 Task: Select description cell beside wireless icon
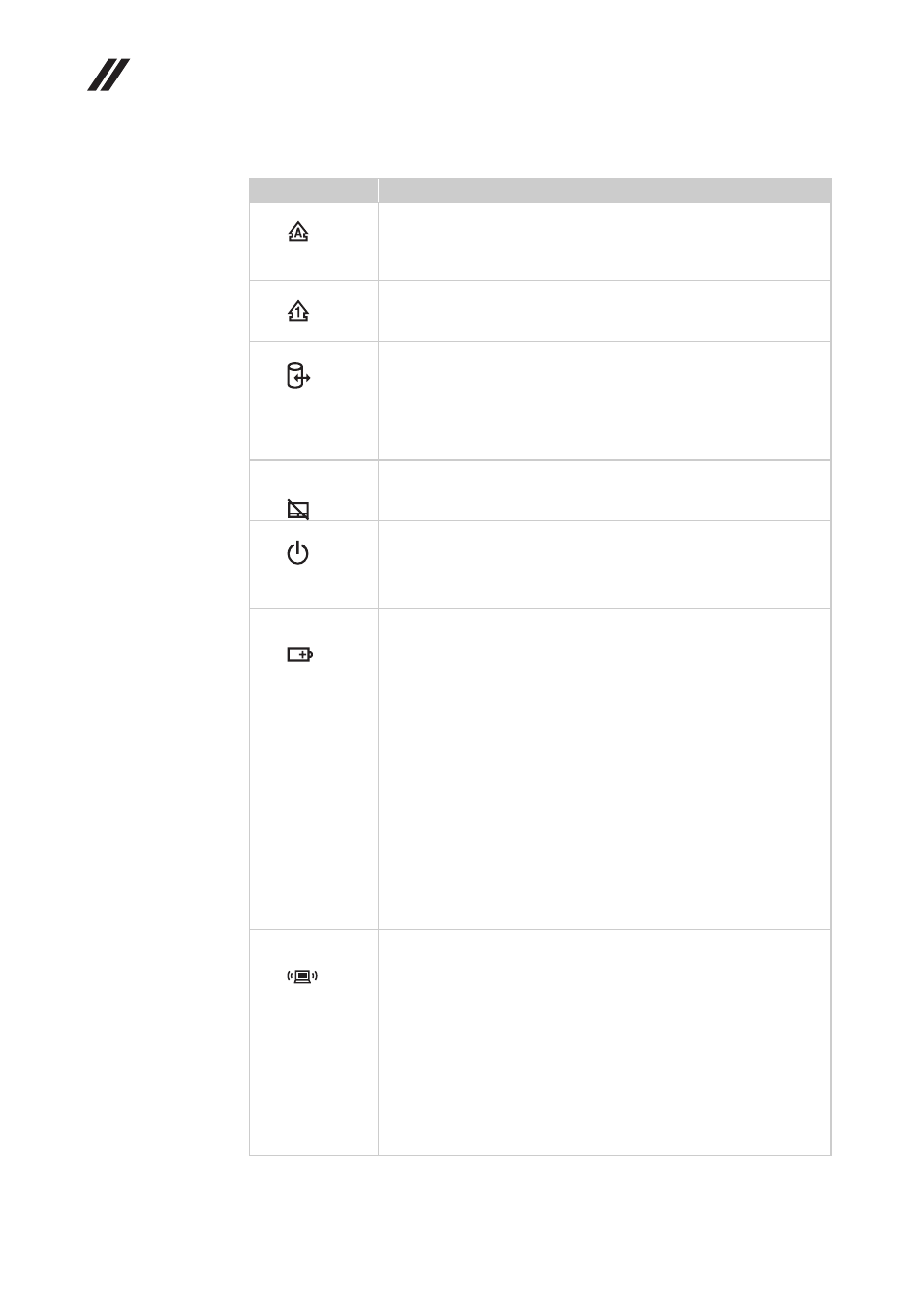pos(604,1043)
